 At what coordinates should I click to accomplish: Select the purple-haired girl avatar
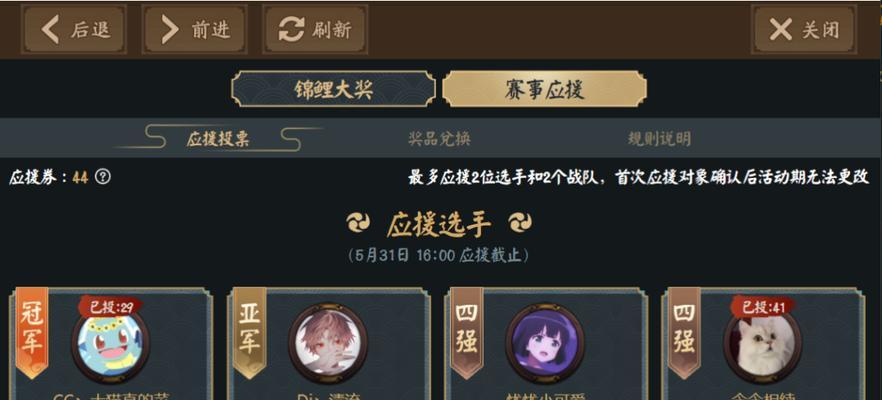tap(545, 343)
